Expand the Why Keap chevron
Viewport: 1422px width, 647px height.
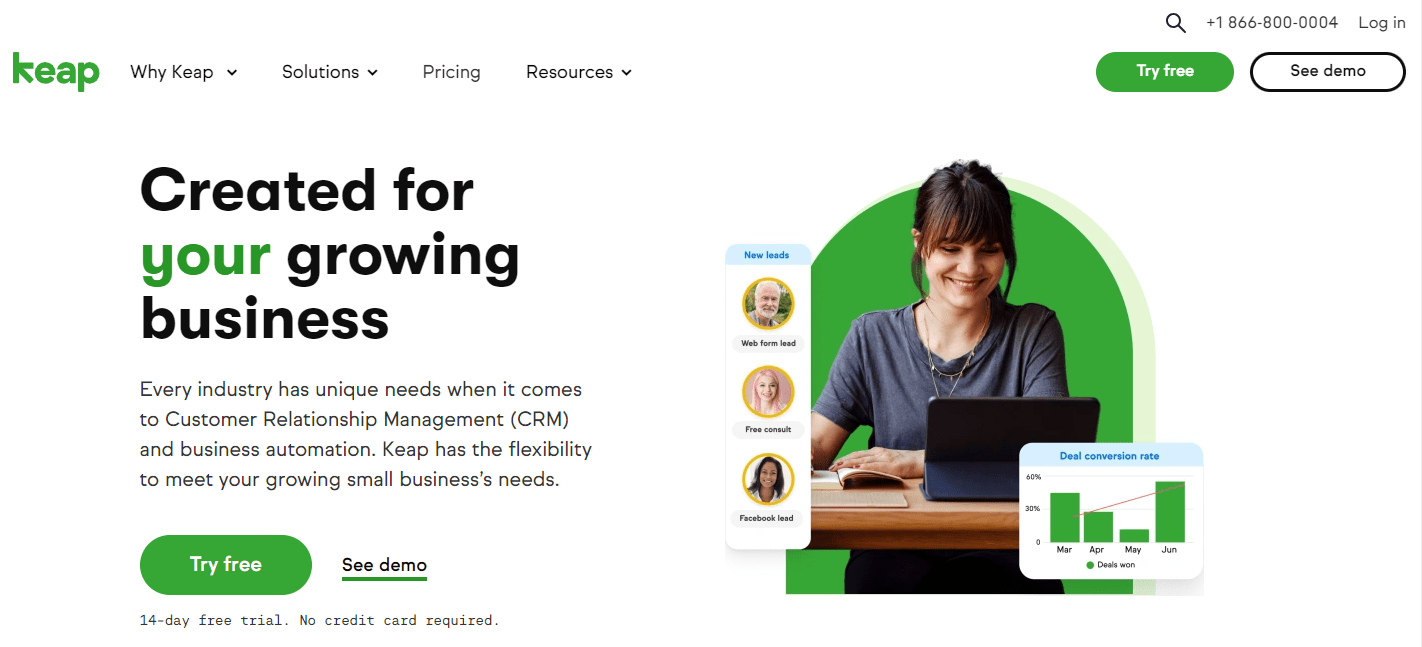[x=232, y=73]
